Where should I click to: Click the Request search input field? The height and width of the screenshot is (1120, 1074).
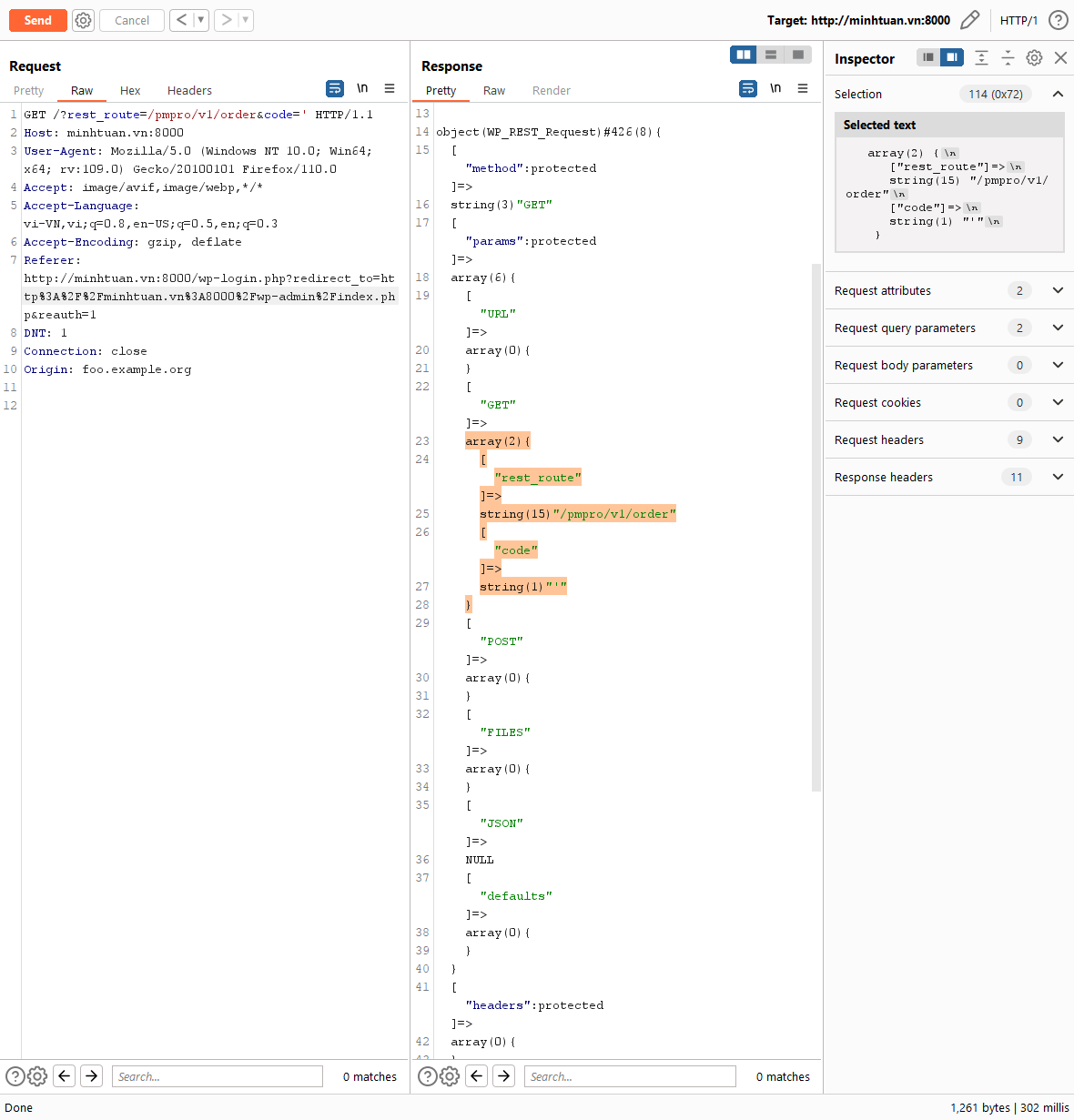coord(218,1076)
